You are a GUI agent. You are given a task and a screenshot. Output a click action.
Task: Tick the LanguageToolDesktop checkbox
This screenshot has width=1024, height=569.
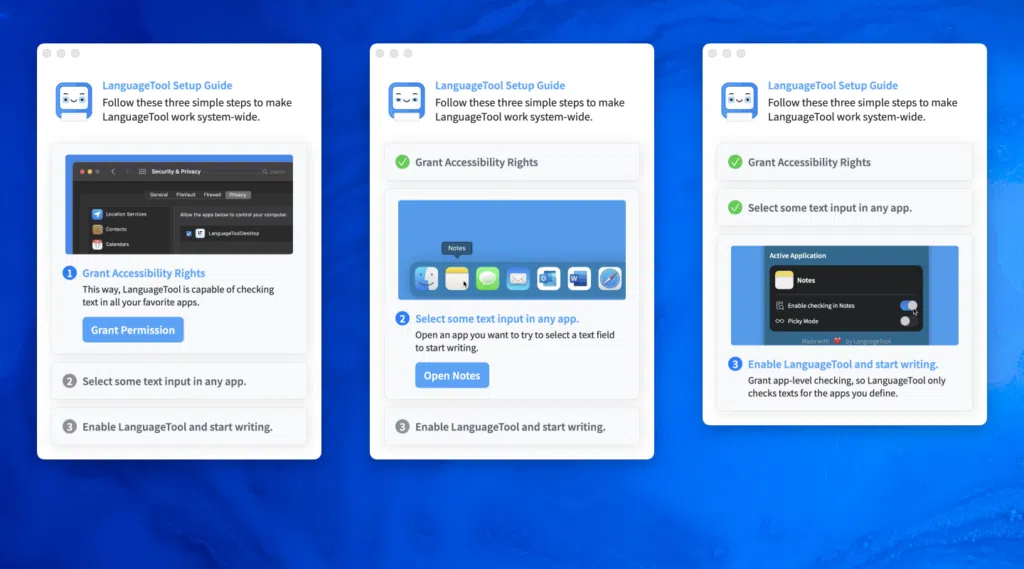tap(188, 233)
